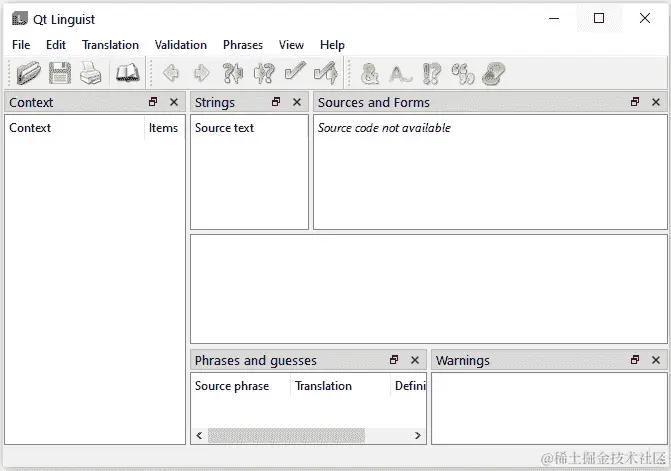671x471 pixels.
Task: Toggle phrase matches validation quotes icon
Action: click(x=463, y=74)
